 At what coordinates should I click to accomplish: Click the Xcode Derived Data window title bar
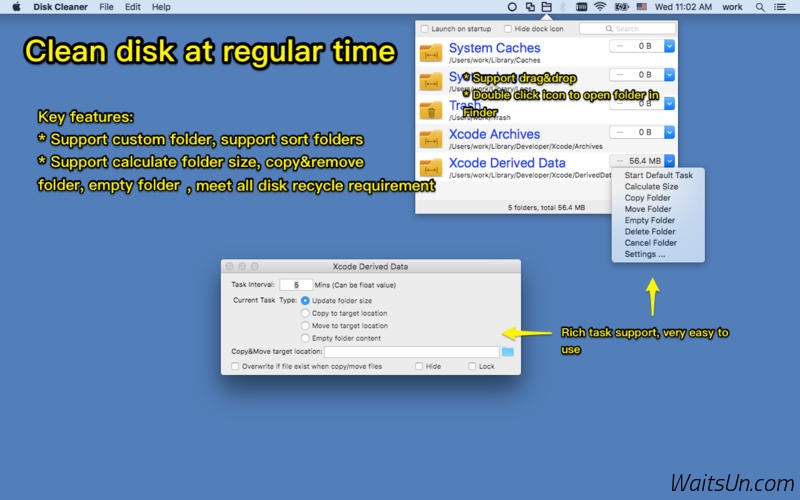pos(370,266)
